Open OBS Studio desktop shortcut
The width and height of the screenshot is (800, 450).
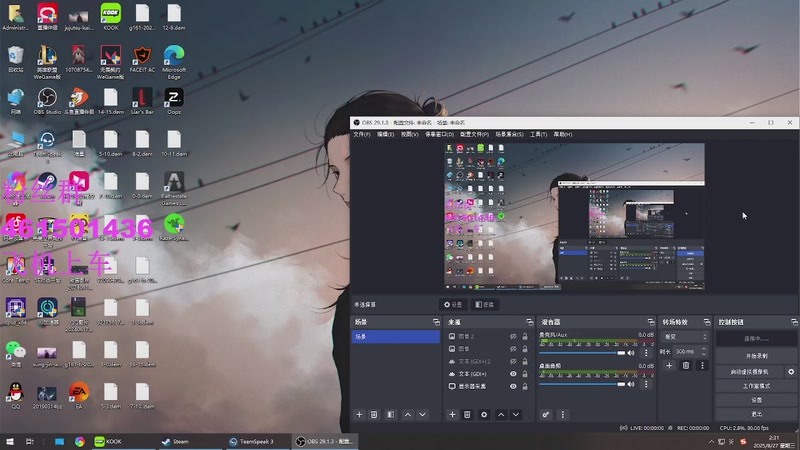tap(47, 101)
